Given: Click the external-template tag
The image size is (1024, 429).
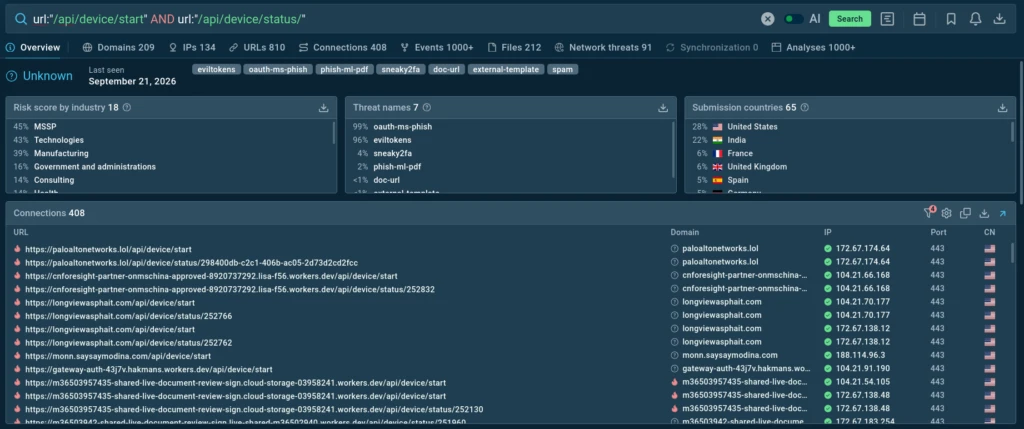Looking at the screenshot, I should point(505,69).
